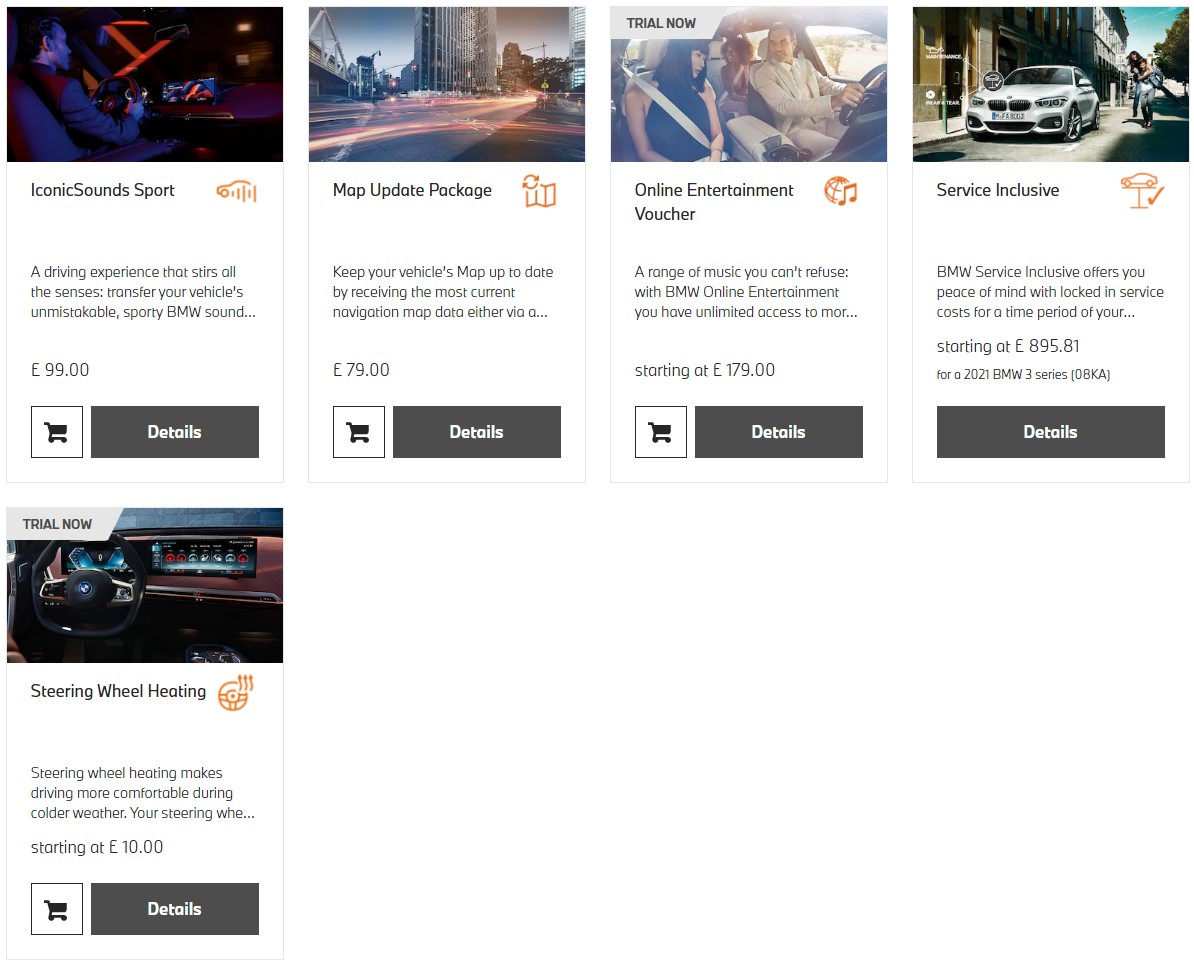Add IconicSounds Sport to cart
The image size is (1194, 964).
[x=57, y=432]
